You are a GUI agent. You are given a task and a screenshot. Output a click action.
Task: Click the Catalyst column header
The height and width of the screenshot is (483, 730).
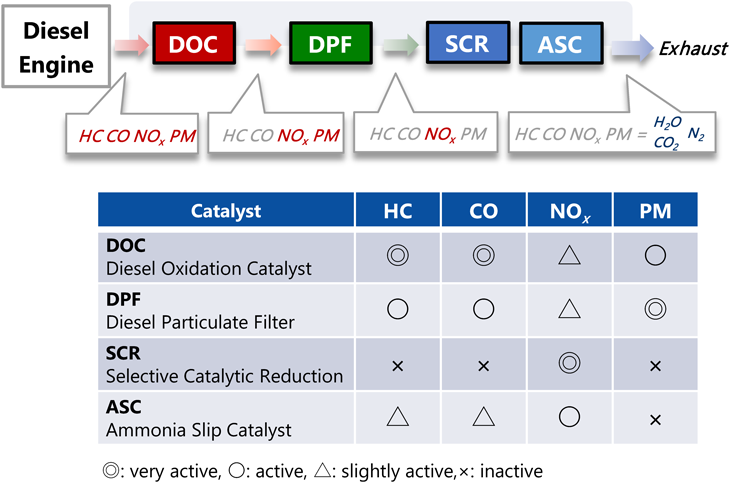226,210
